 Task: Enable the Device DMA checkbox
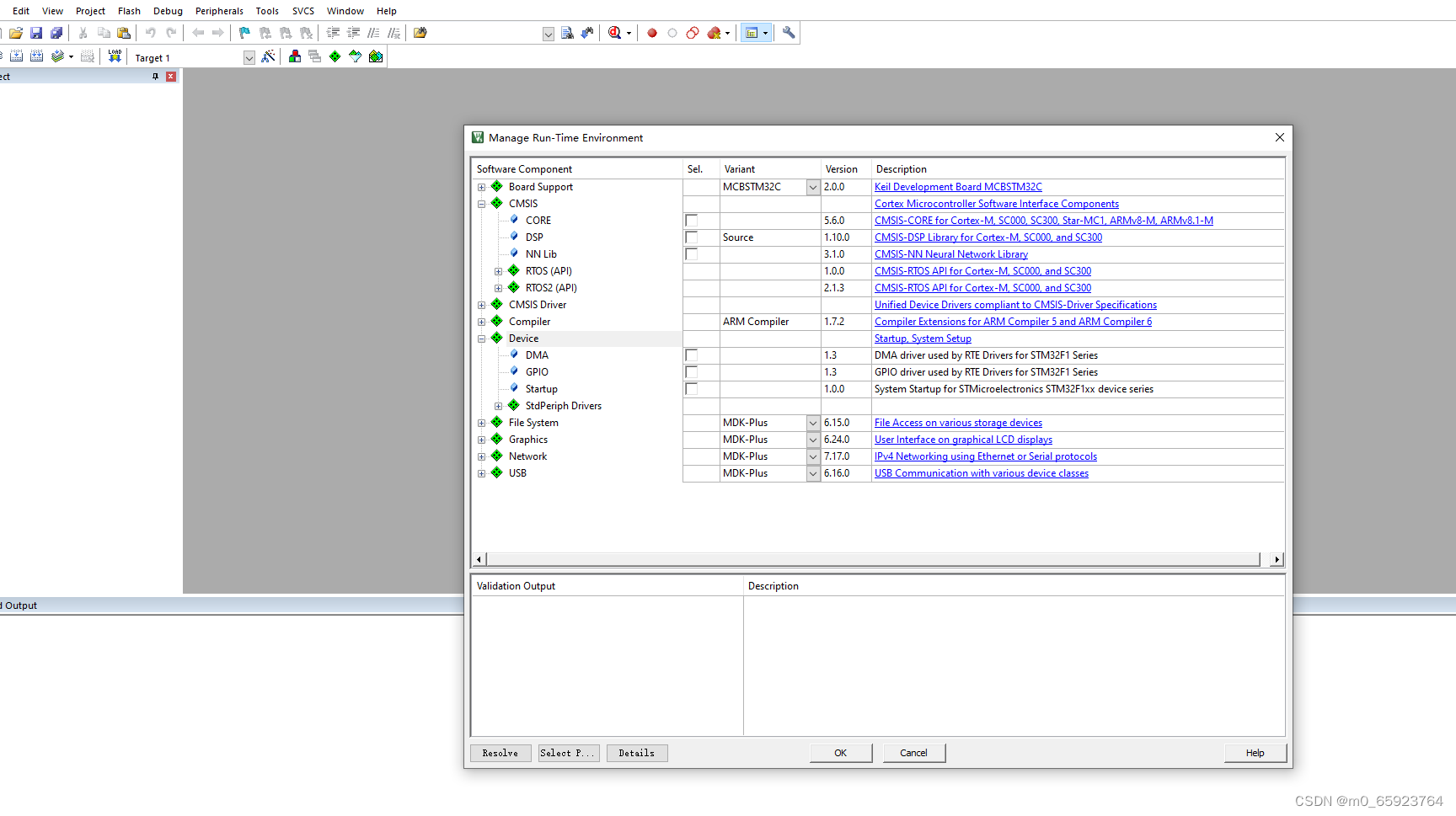[x=692, y=355]
